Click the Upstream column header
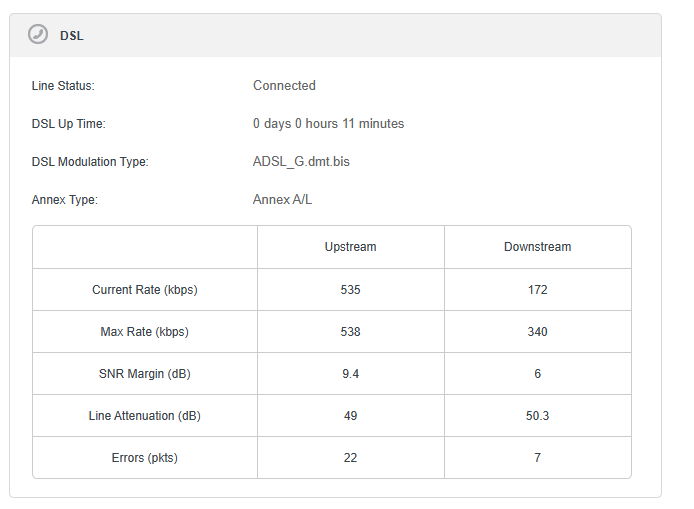 [x=350, y=247]
